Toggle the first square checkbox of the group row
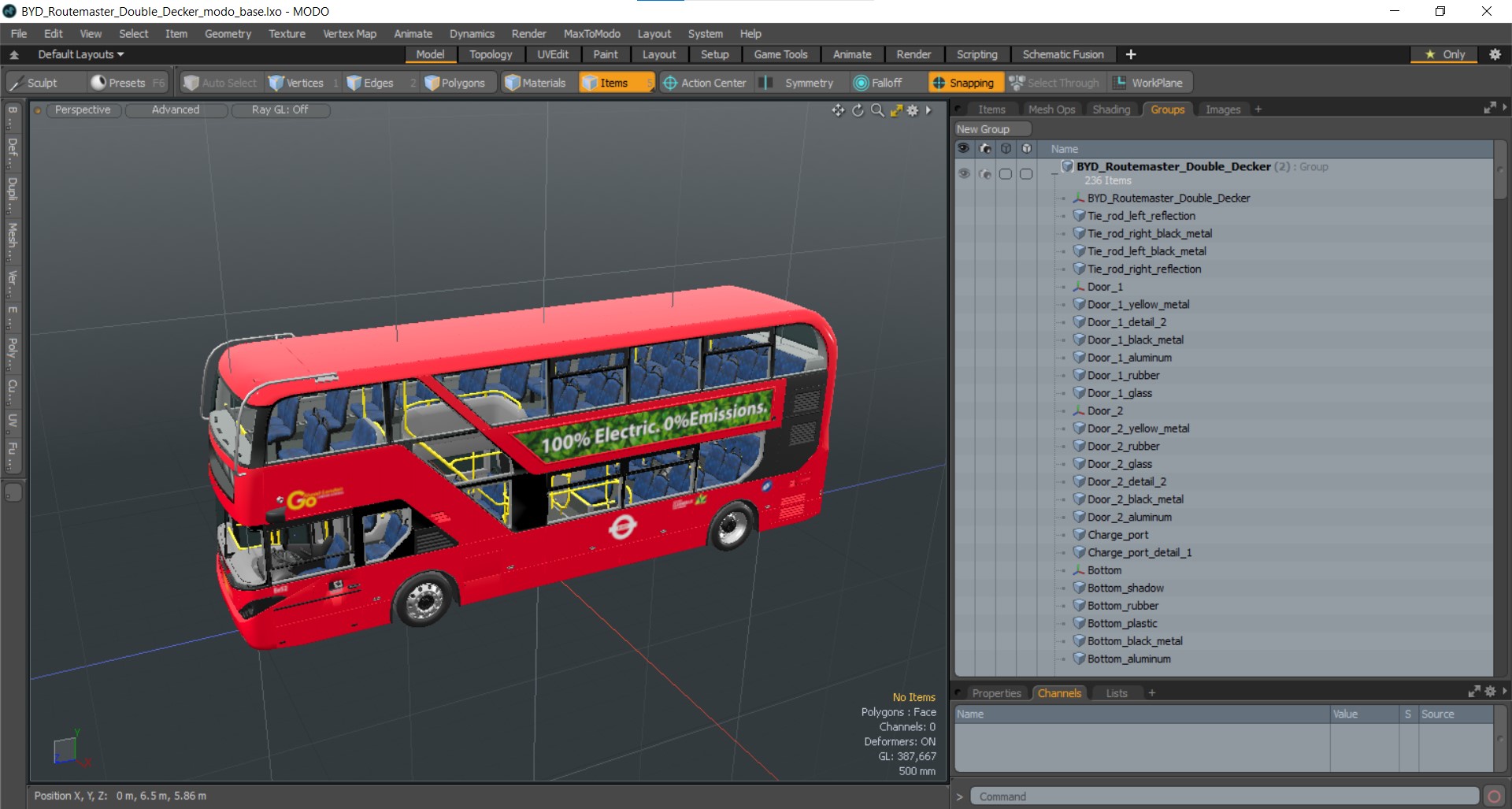The width and height of the screenshot is (1512, 809). (1005, 173)
